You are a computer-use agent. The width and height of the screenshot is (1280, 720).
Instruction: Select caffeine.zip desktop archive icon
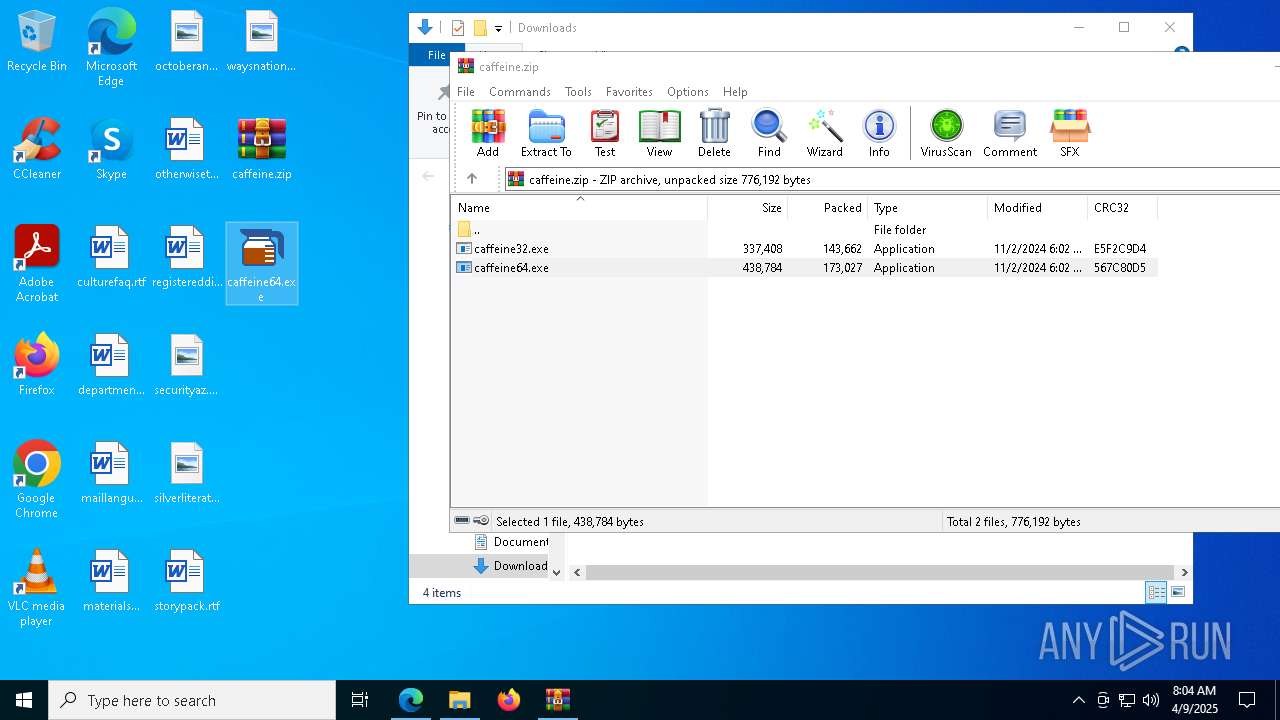262,149
